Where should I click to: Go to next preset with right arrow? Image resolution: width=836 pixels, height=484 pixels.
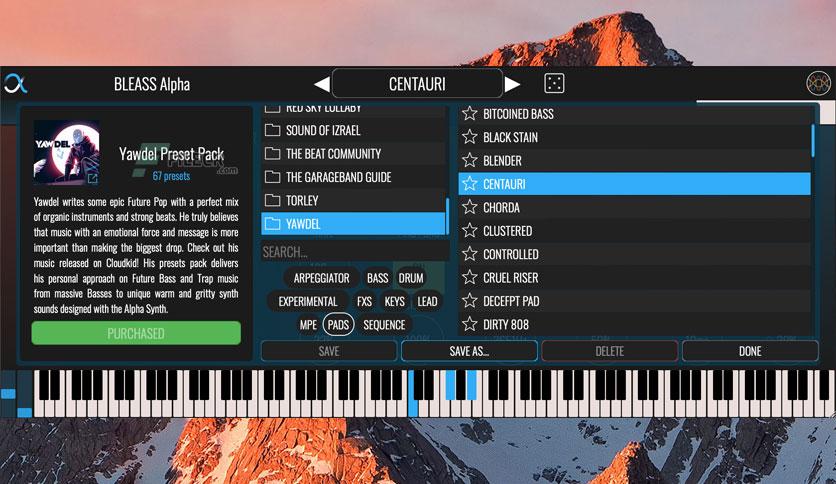512,84
